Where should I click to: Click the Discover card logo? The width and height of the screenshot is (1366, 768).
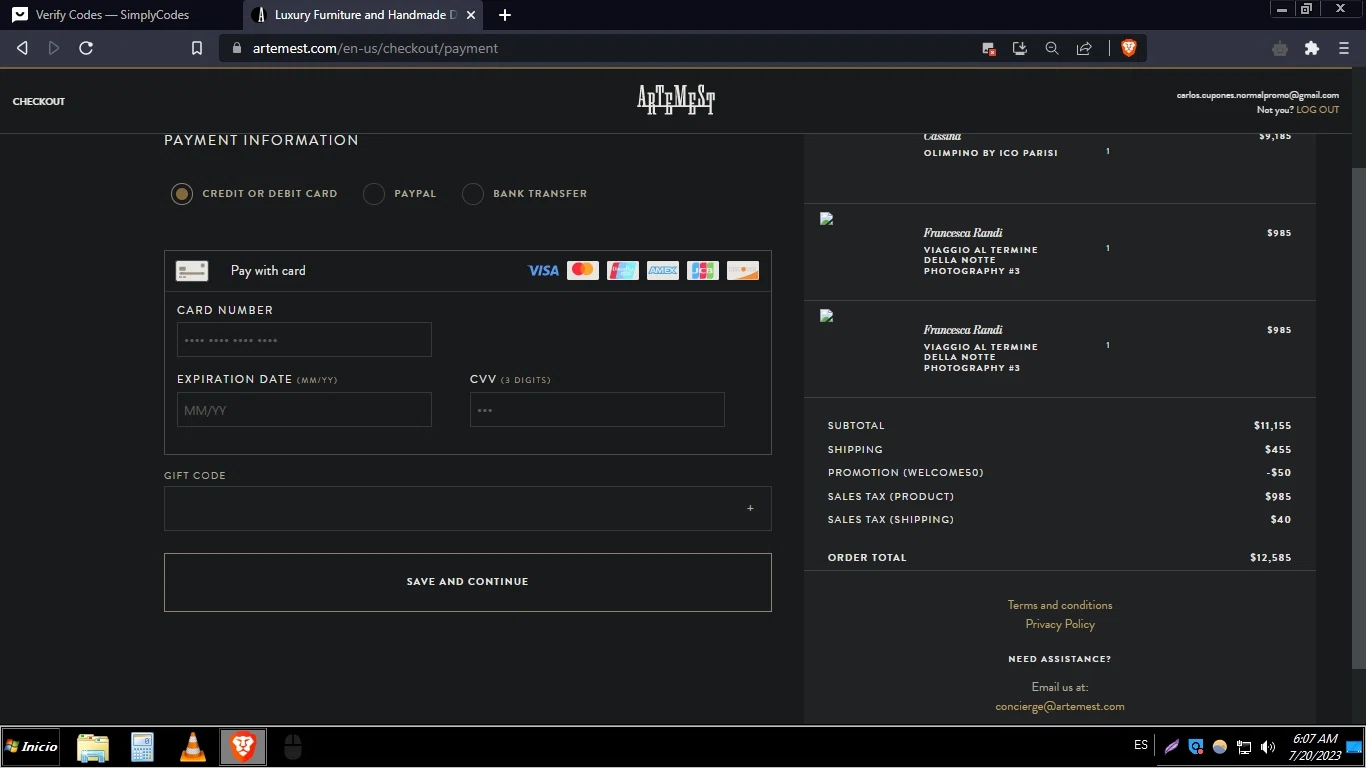(x=743, y=270)
